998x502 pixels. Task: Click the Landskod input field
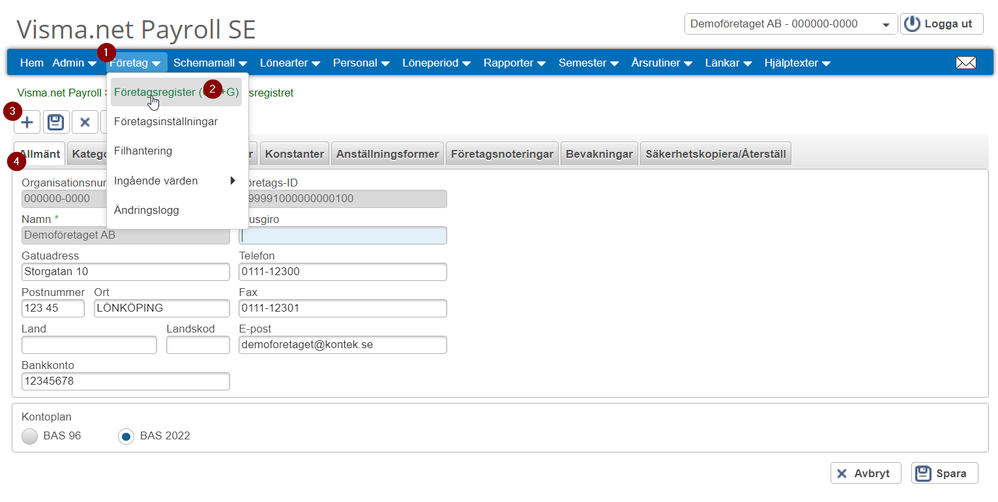(x=198, y=345)
